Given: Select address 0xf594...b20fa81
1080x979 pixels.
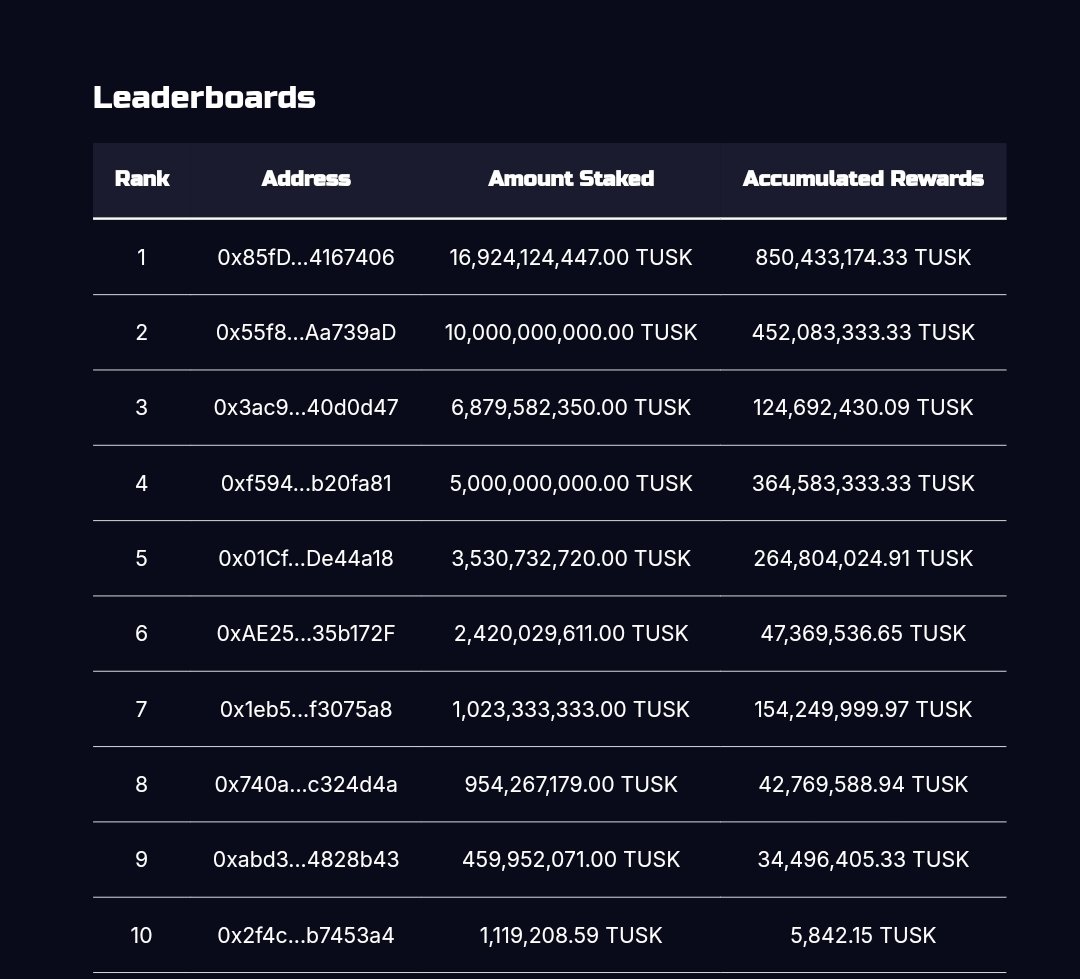Looking at the screenshot, I should (306, 484).
